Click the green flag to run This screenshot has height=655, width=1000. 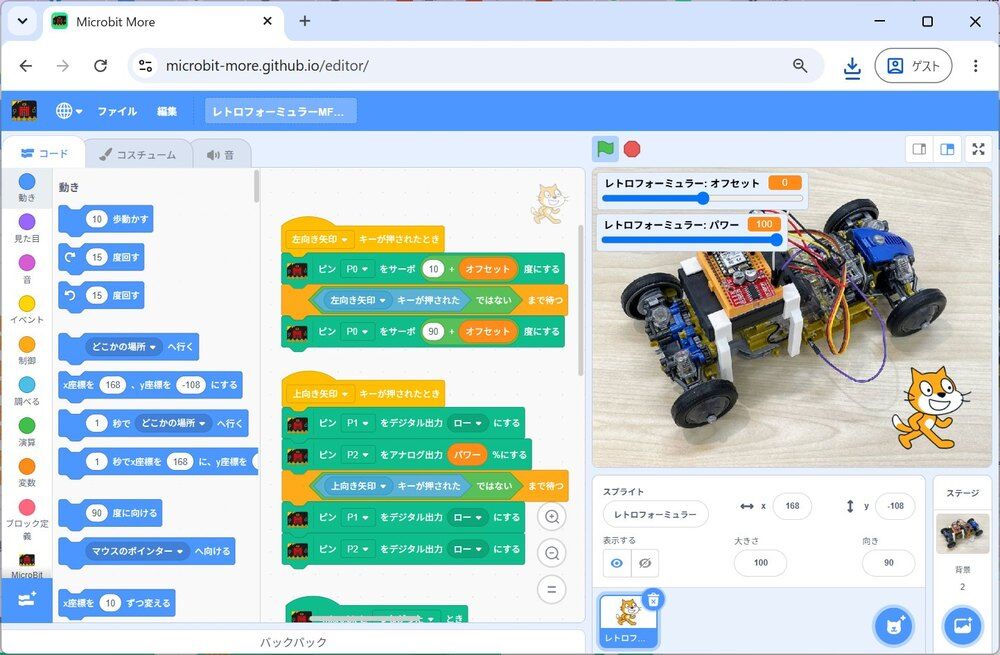tap(605, 149)
